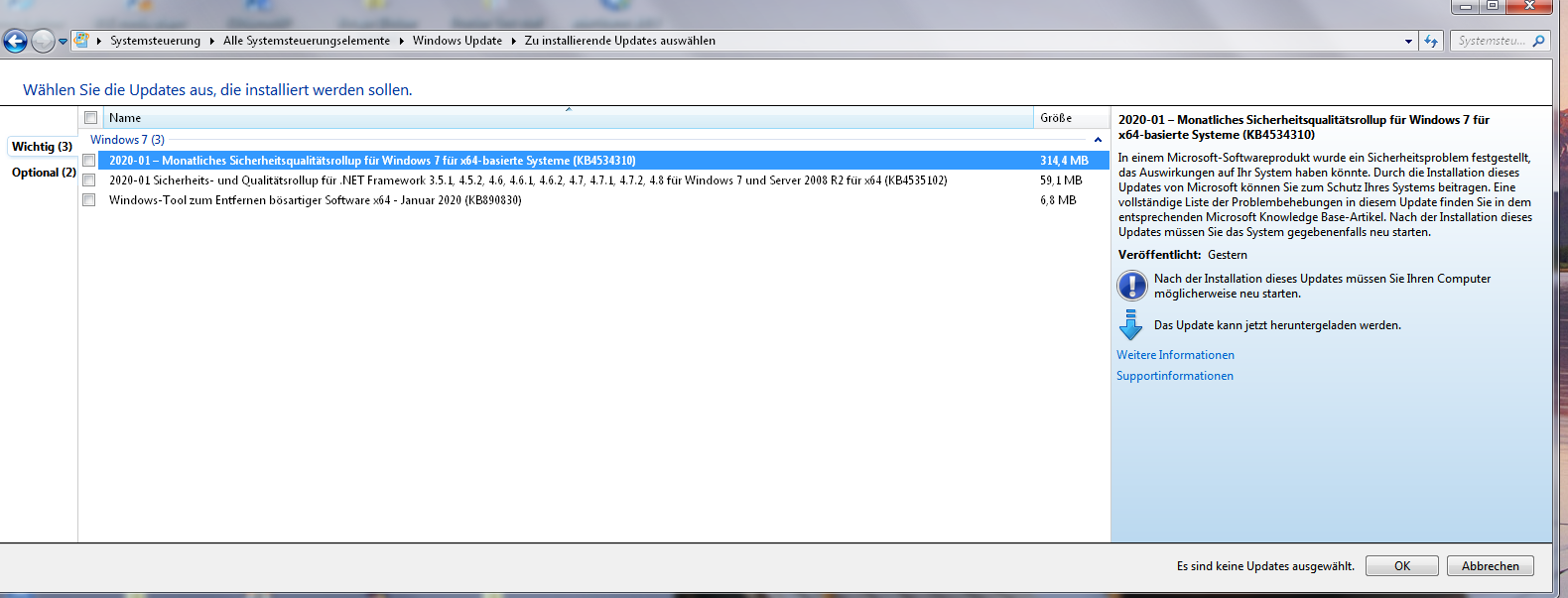Viewport: 1568px width, 598px height.
Task: Check the KB890830 malicious software tool checkbox
Action: pyautogui.click(x=89, y=200)
